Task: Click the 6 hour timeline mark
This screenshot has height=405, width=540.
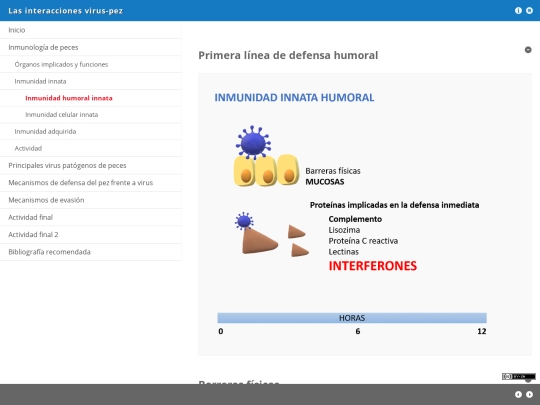Action: (x=358, y=331)
